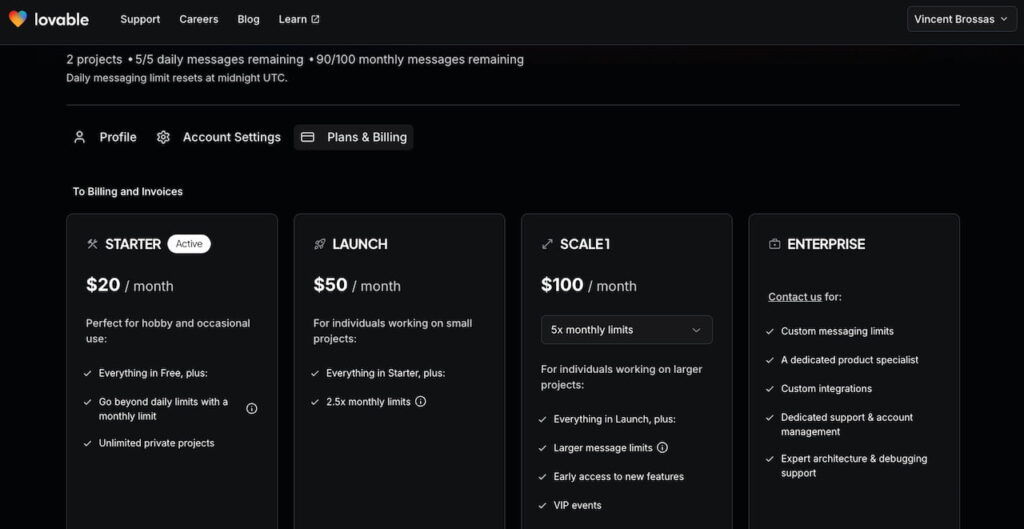The image size is (1024, 529).
Task: Click the $20 / month price
Action: pyautogui.click(x=130, y=285)
